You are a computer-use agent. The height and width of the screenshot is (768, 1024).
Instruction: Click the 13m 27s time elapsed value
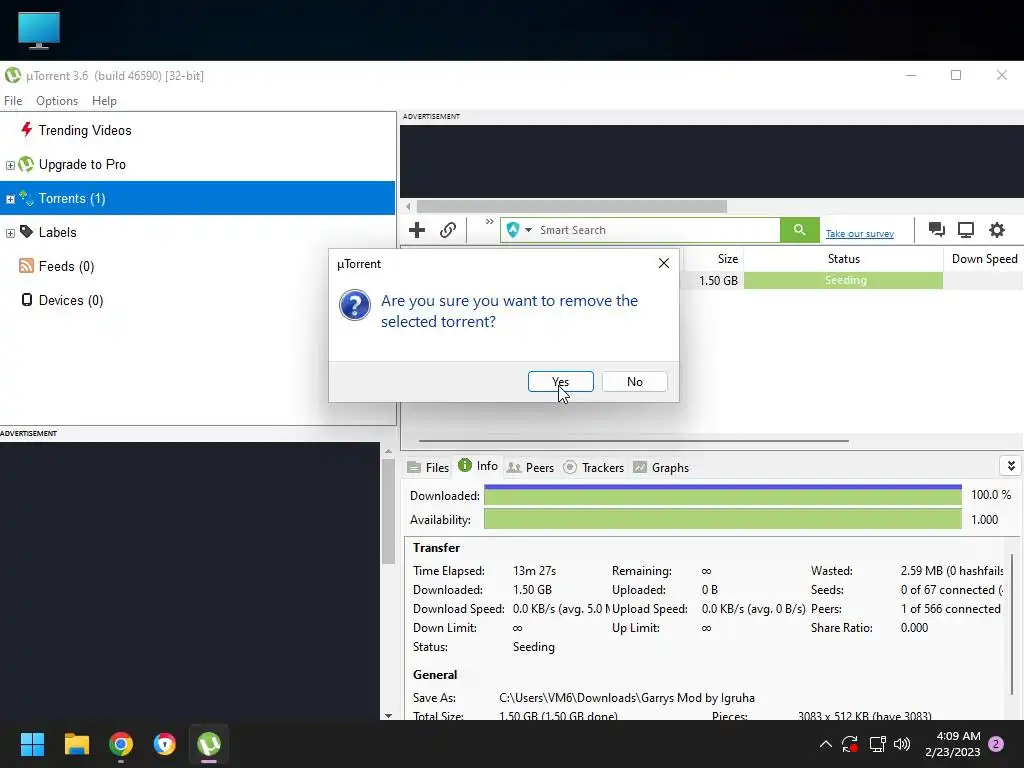tap(534, 570)
